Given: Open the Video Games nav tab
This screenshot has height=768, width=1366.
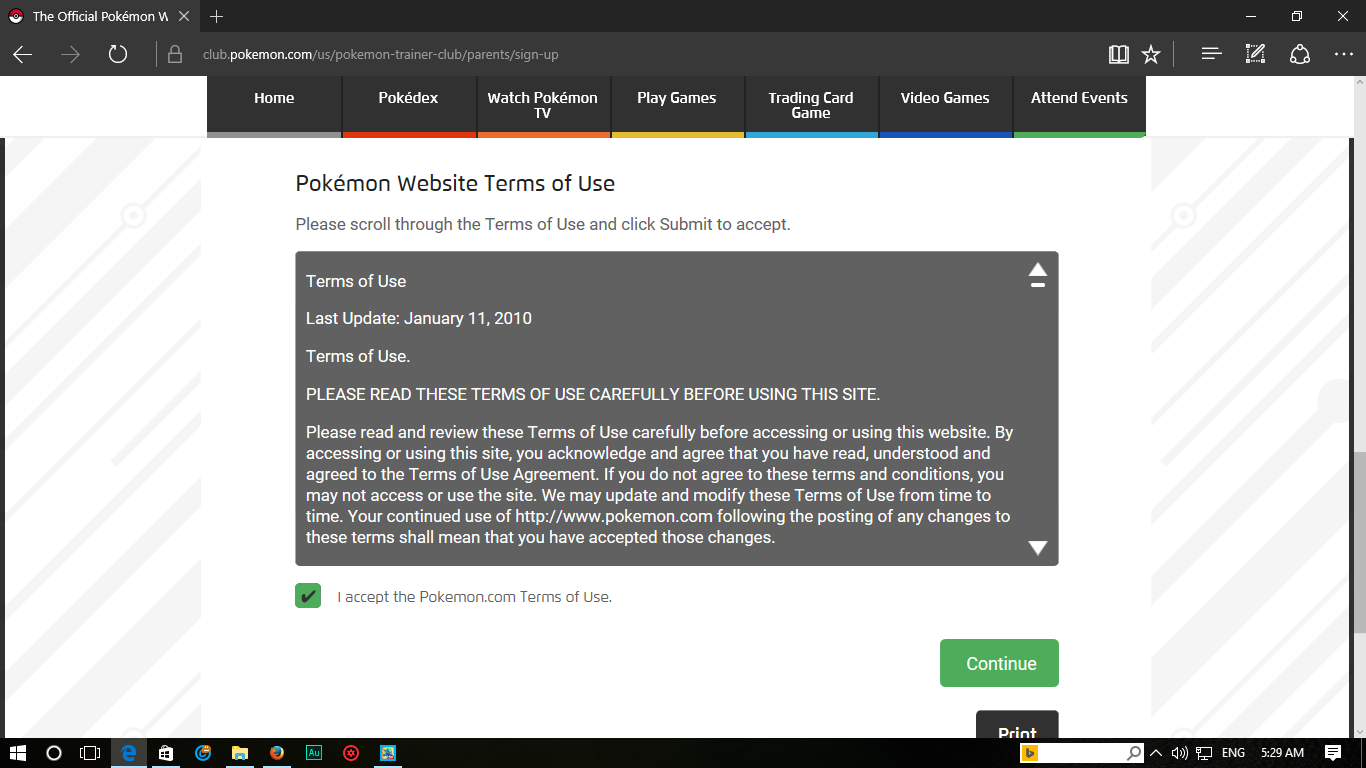Looking at the screenshot, I should point(945,105).
